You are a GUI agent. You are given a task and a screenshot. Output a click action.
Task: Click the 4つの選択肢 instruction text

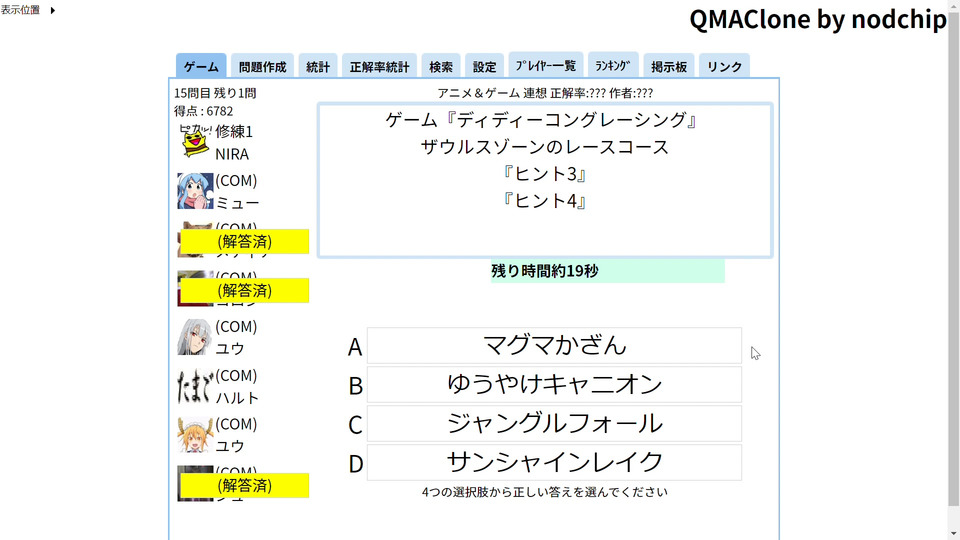(x=544, y=492)
